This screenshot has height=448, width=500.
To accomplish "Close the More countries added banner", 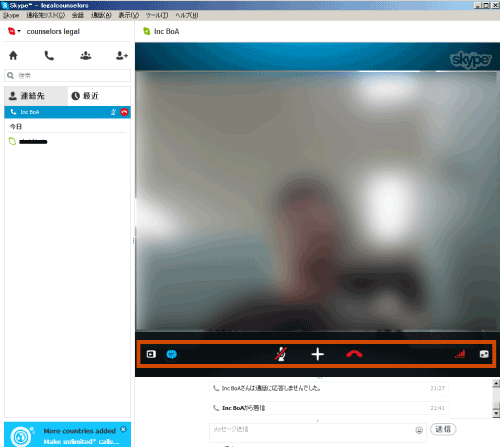I will tap(124, 429).
